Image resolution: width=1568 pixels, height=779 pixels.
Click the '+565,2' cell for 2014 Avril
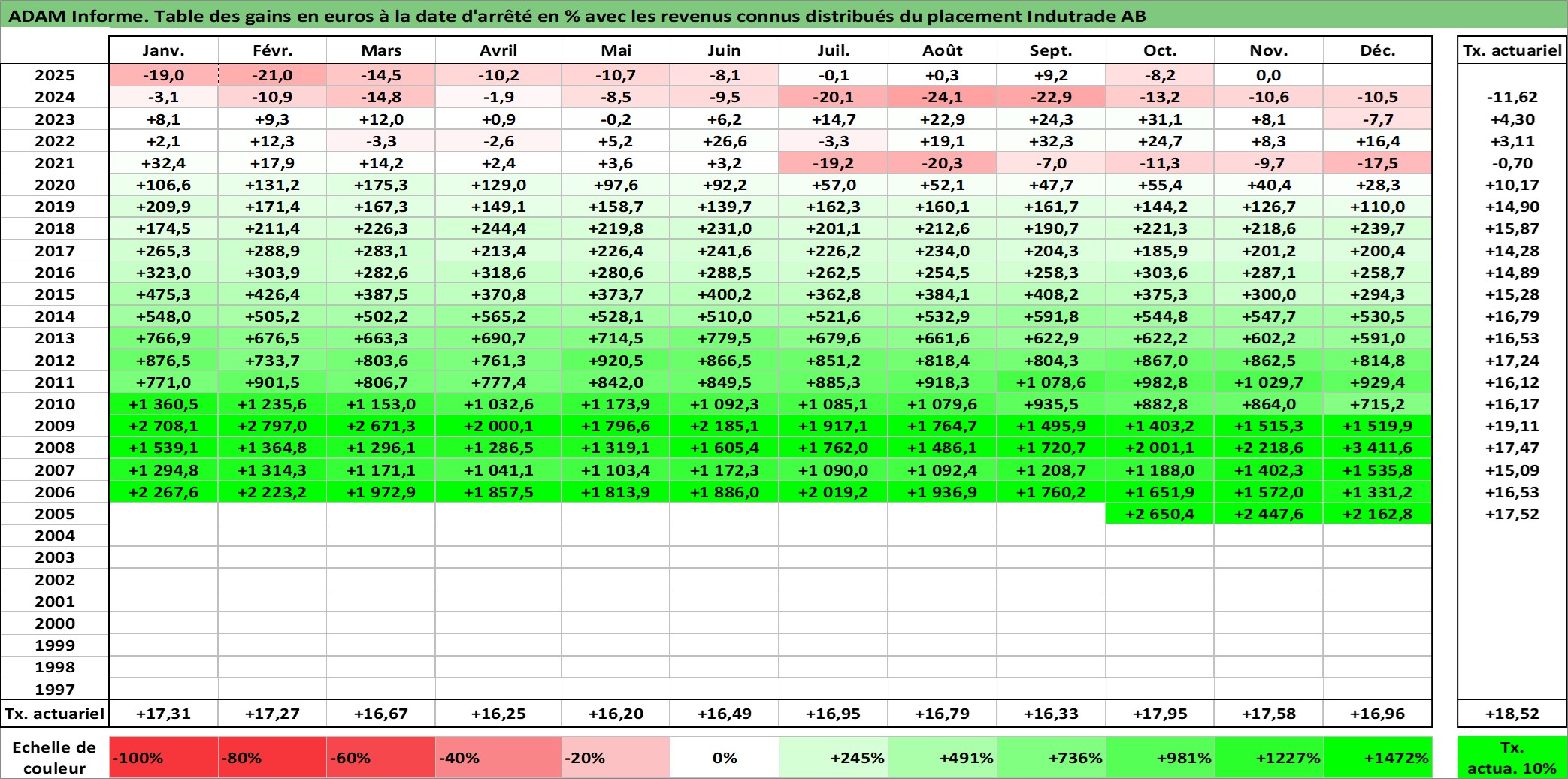click(498, 316)
